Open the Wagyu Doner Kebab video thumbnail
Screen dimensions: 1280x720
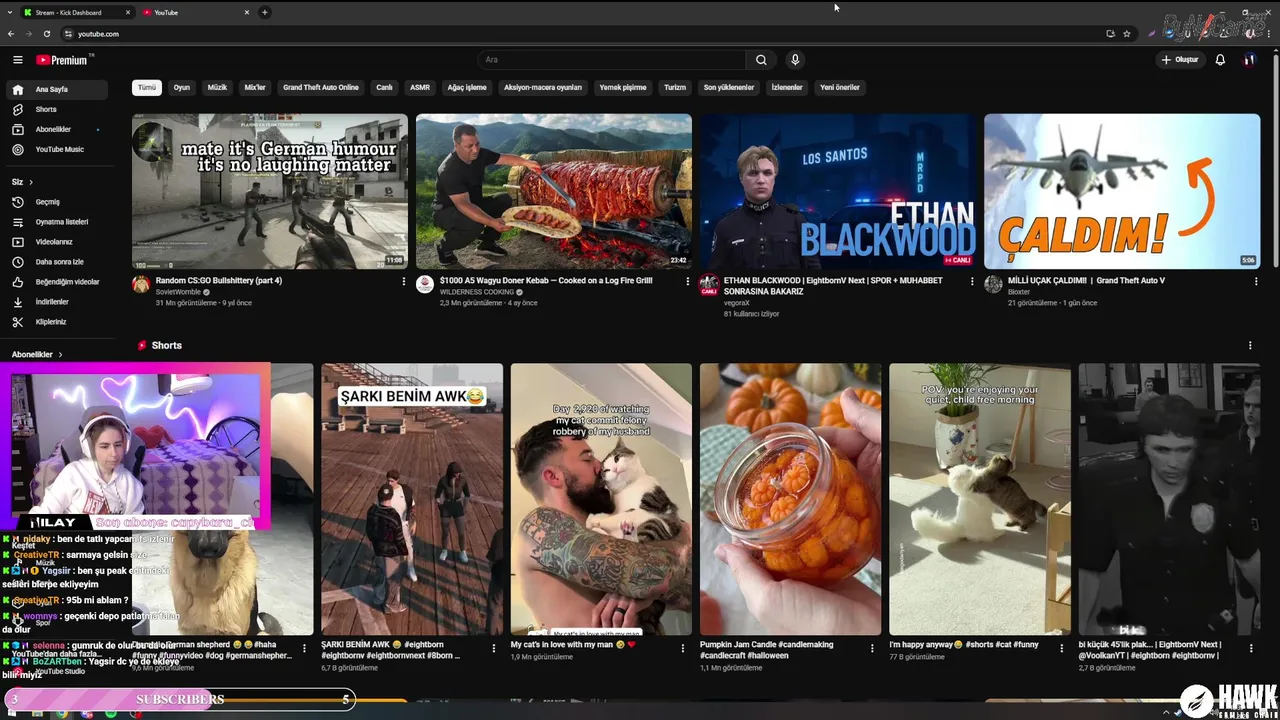point(554,191)
